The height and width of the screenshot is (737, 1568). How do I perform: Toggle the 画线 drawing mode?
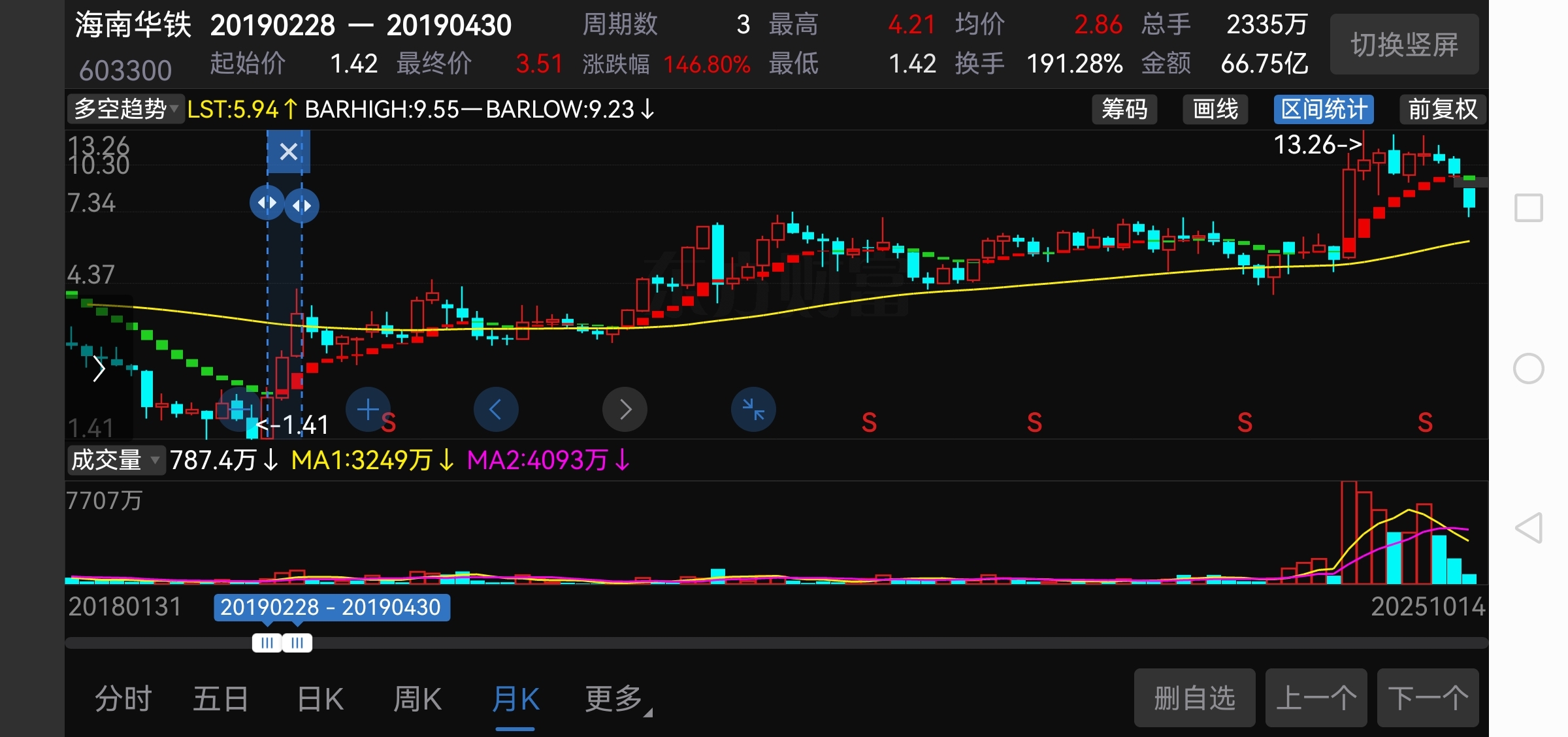(x=1215, y=109)
